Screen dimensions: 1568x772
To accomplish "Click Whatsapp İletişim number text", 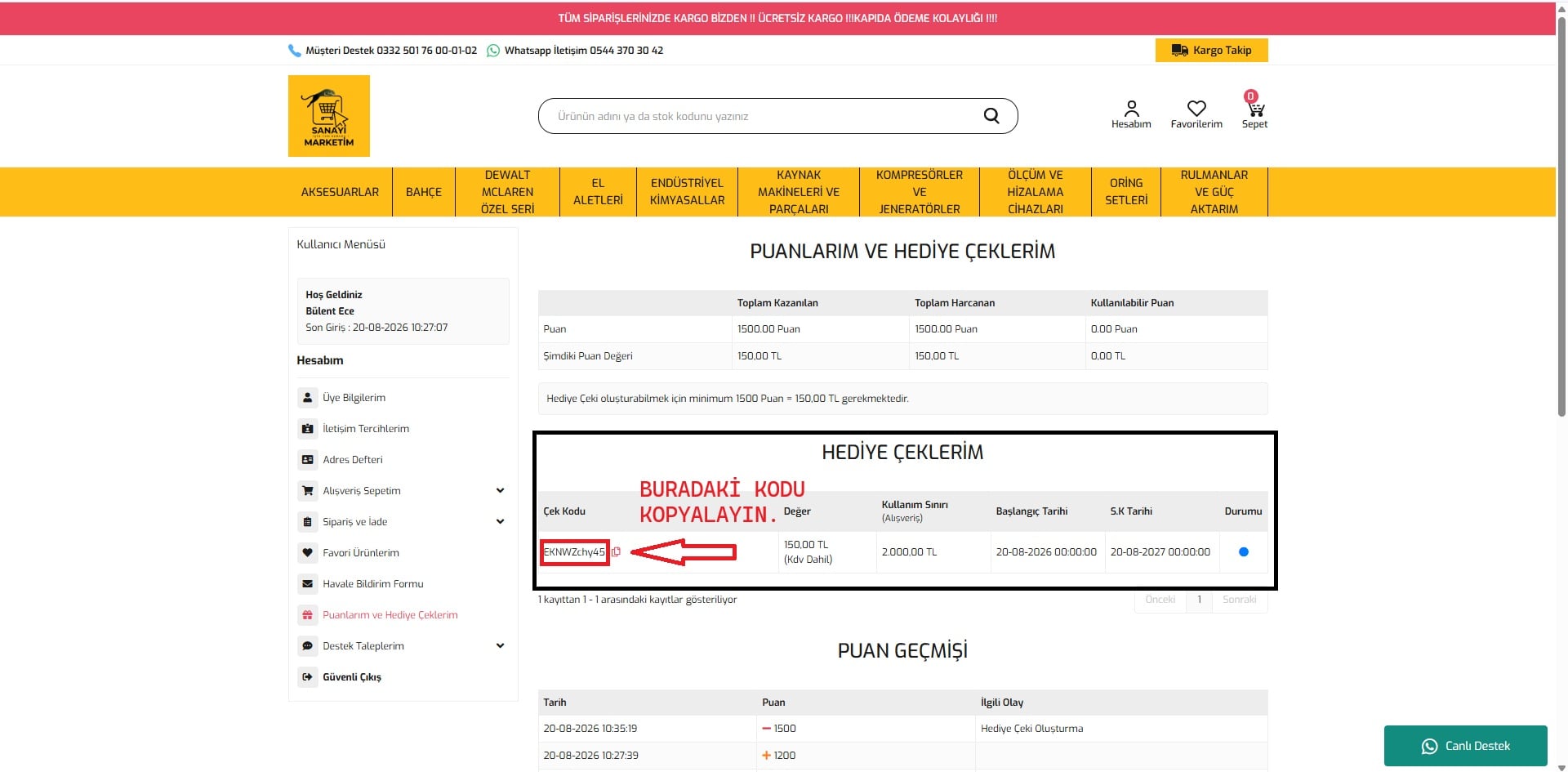I will pyautogui.click(x=584, y=51).
